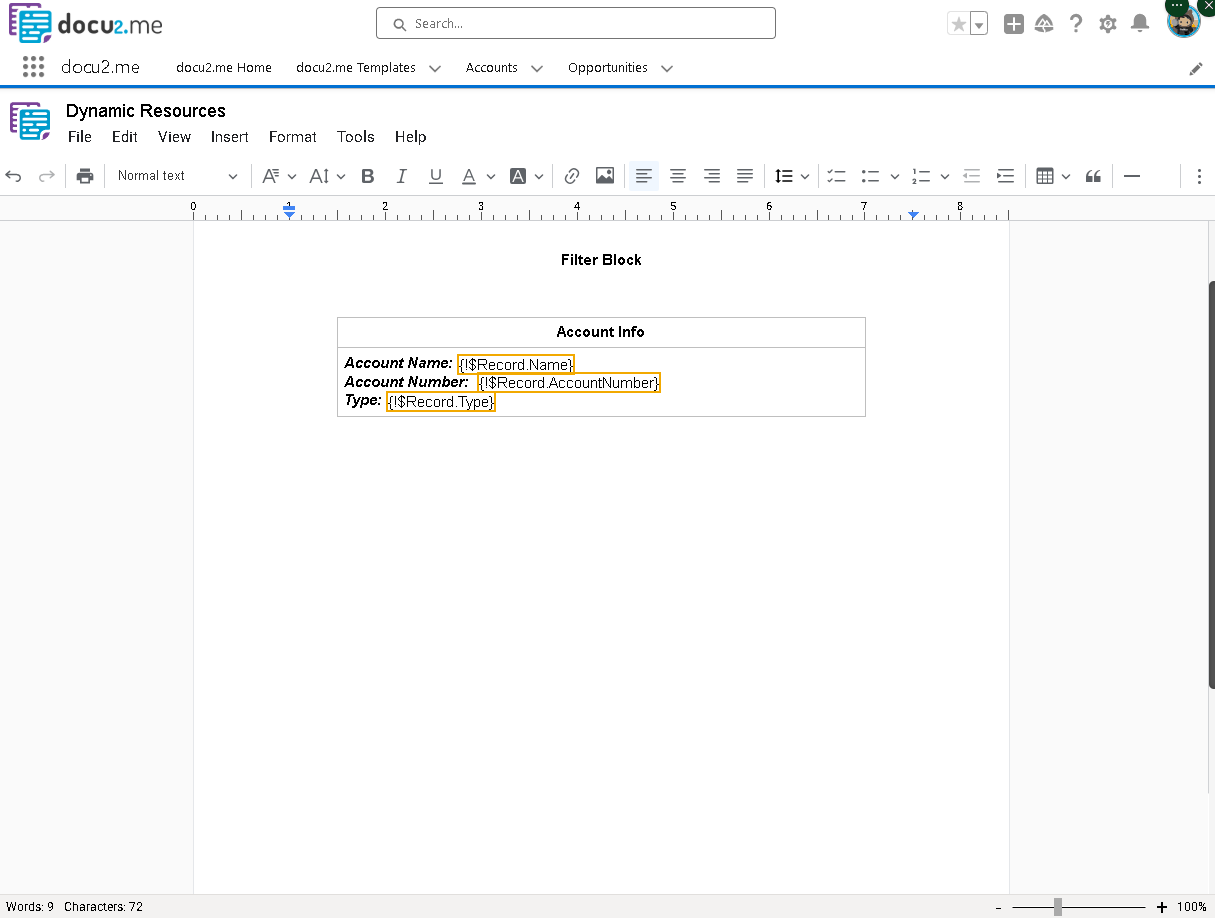Image resolution: width=1215 pixels, height=918 pixels.
Task: Apply block quote formatting
Action: 1094,176
